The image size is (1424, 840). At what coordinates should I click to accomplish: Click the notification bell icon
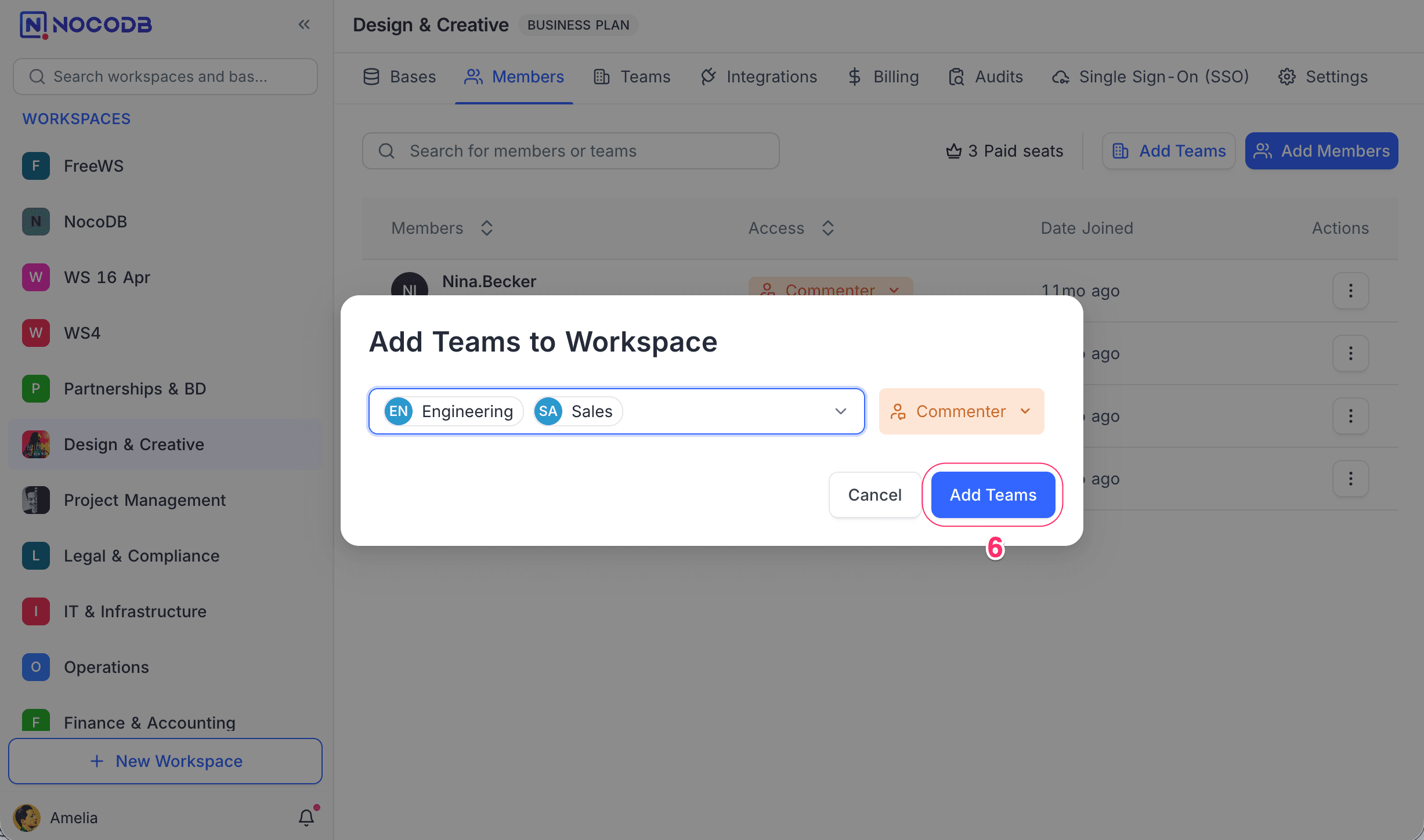[x=306, y=817]
